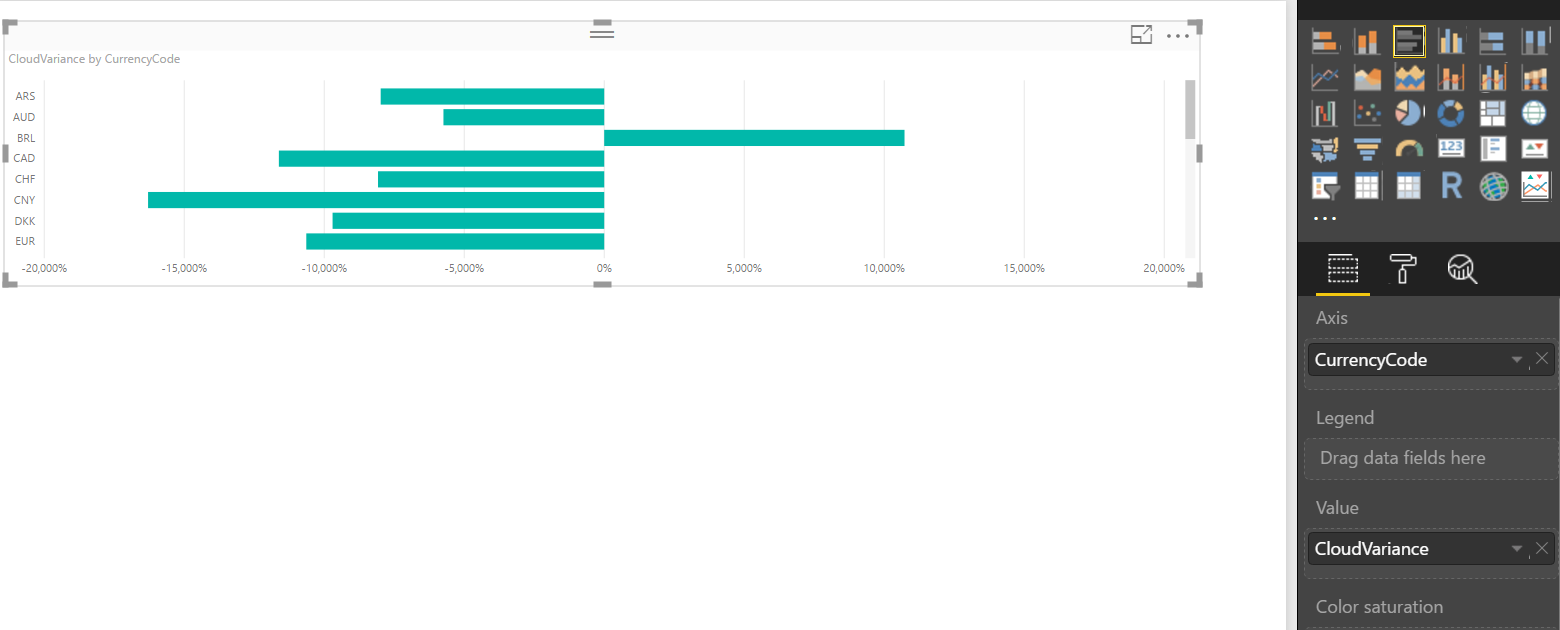The width and height of the screenshot is (1560, 630).
Task: Select the Stacked column chart visual
Action: 1367,41
